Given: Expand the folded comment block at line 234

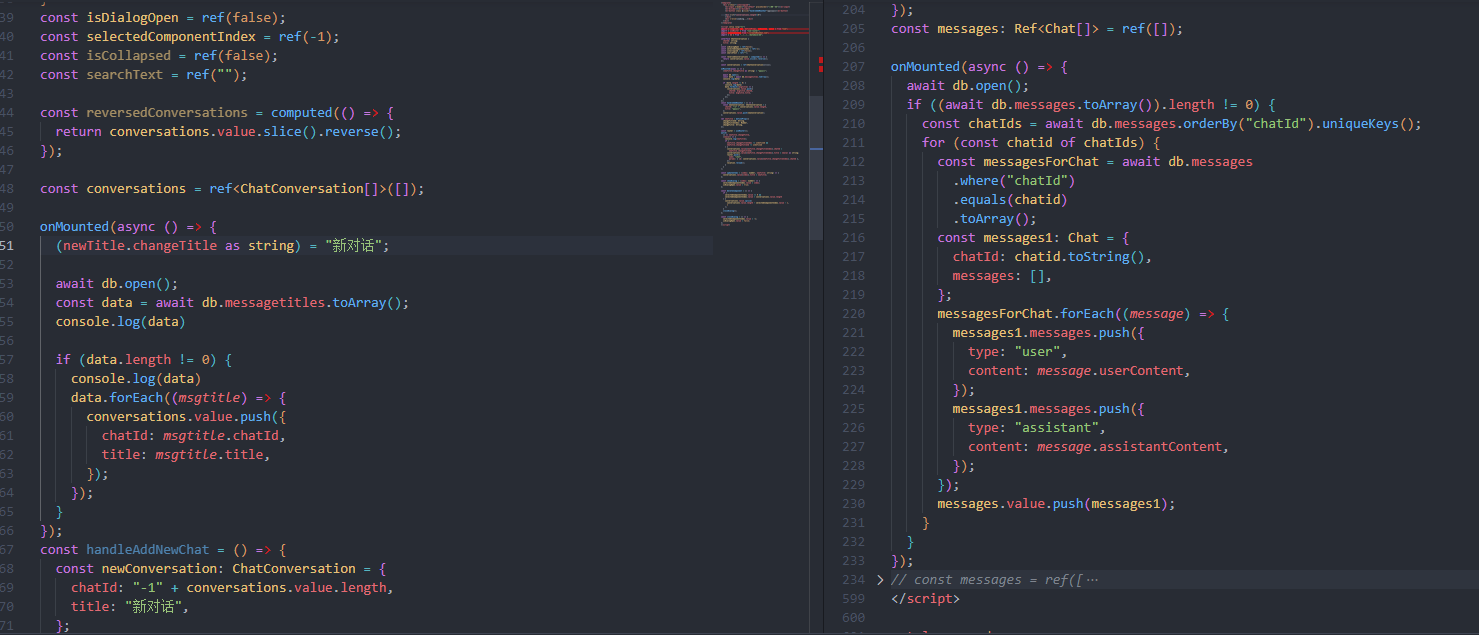Looking at the screenshot, I should [880, 580].
